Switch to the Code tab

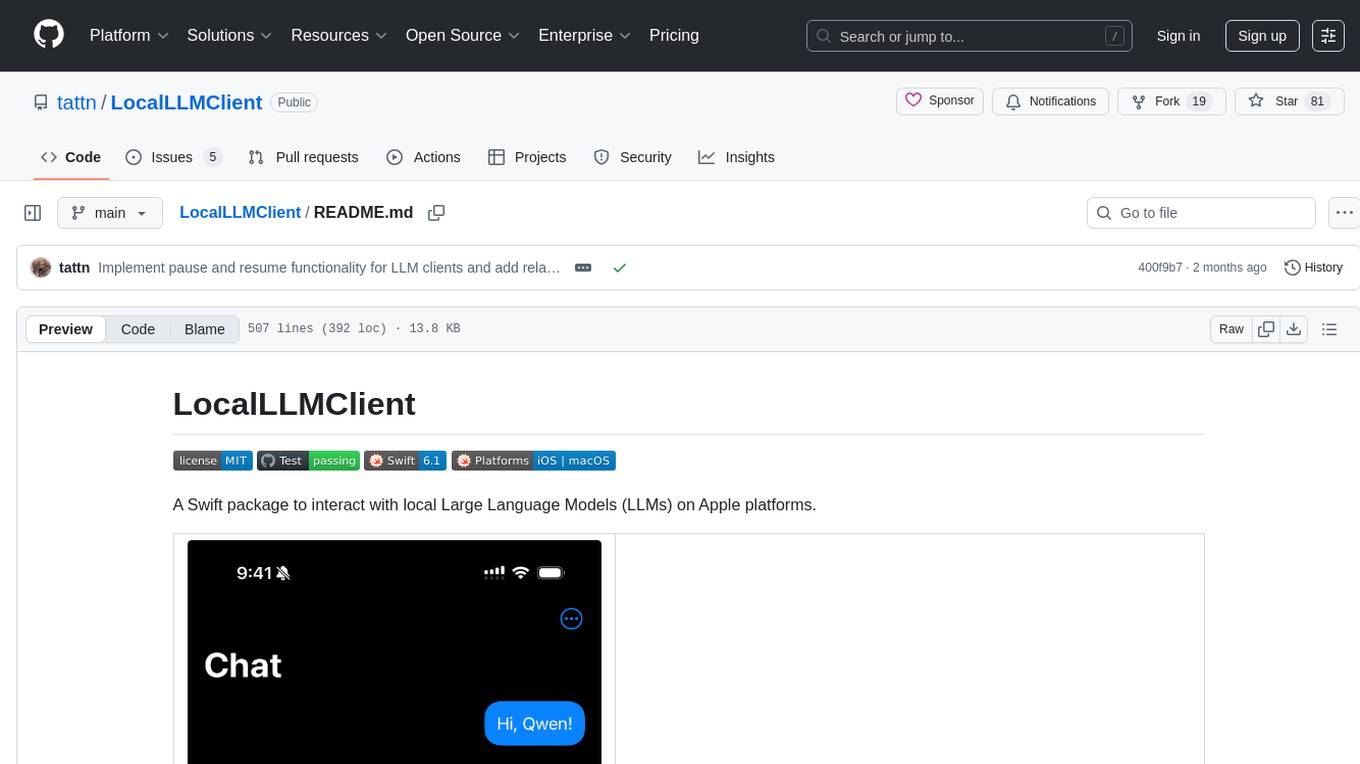pyautogui.click(x=71, y=157)
